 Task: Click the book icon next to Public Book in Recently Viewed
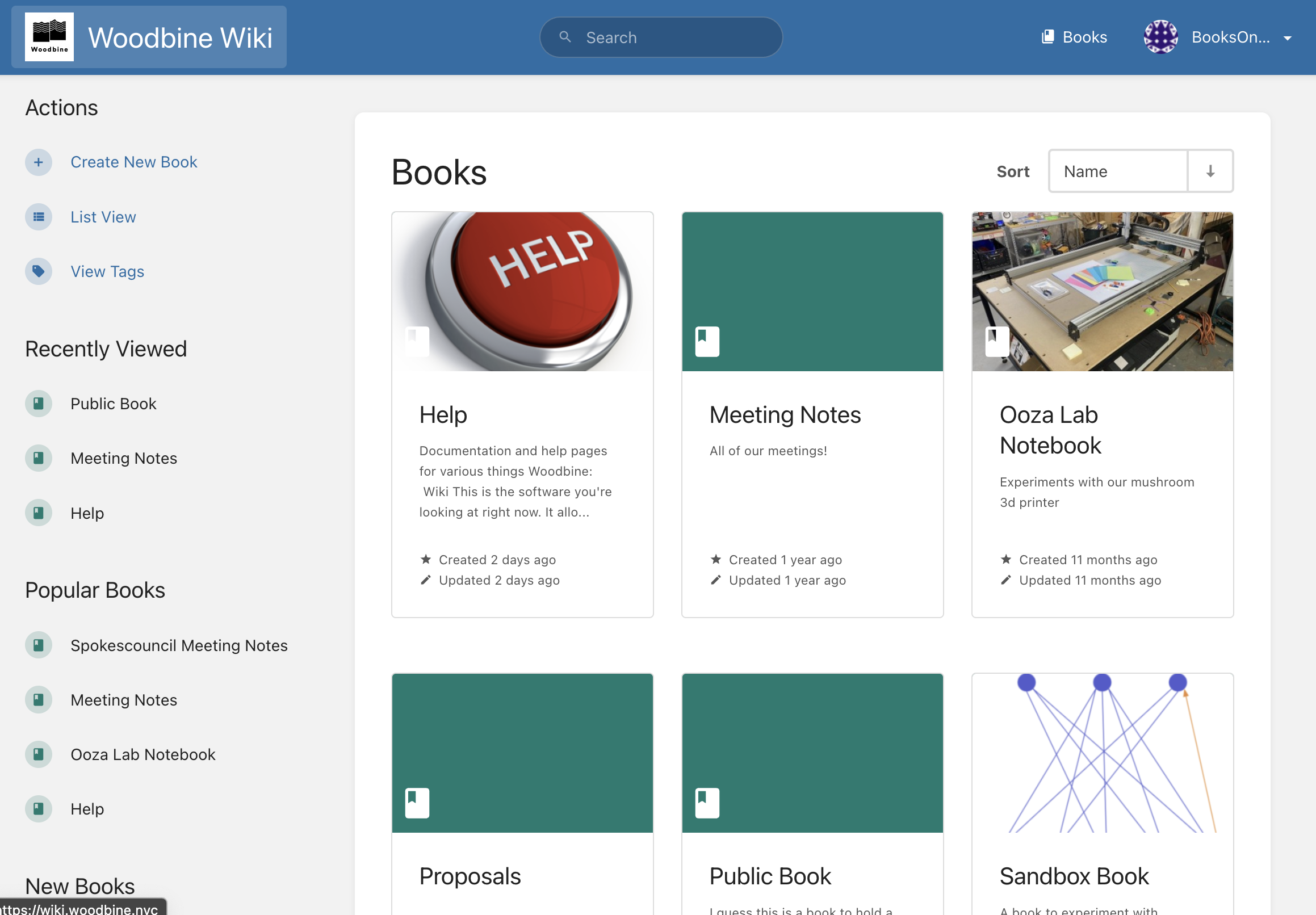tap(39, 404)
